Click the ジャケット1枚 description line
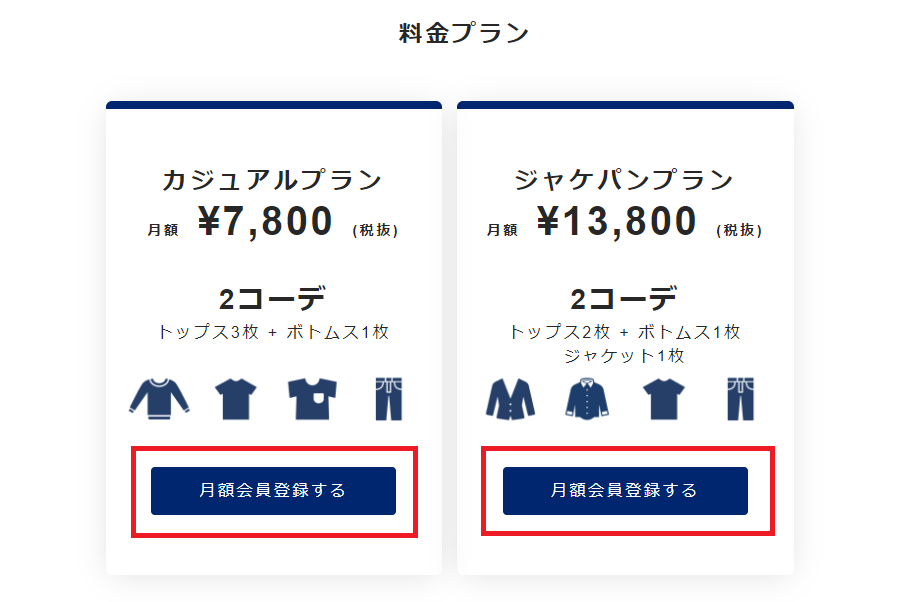 click(x=624, y=355)
